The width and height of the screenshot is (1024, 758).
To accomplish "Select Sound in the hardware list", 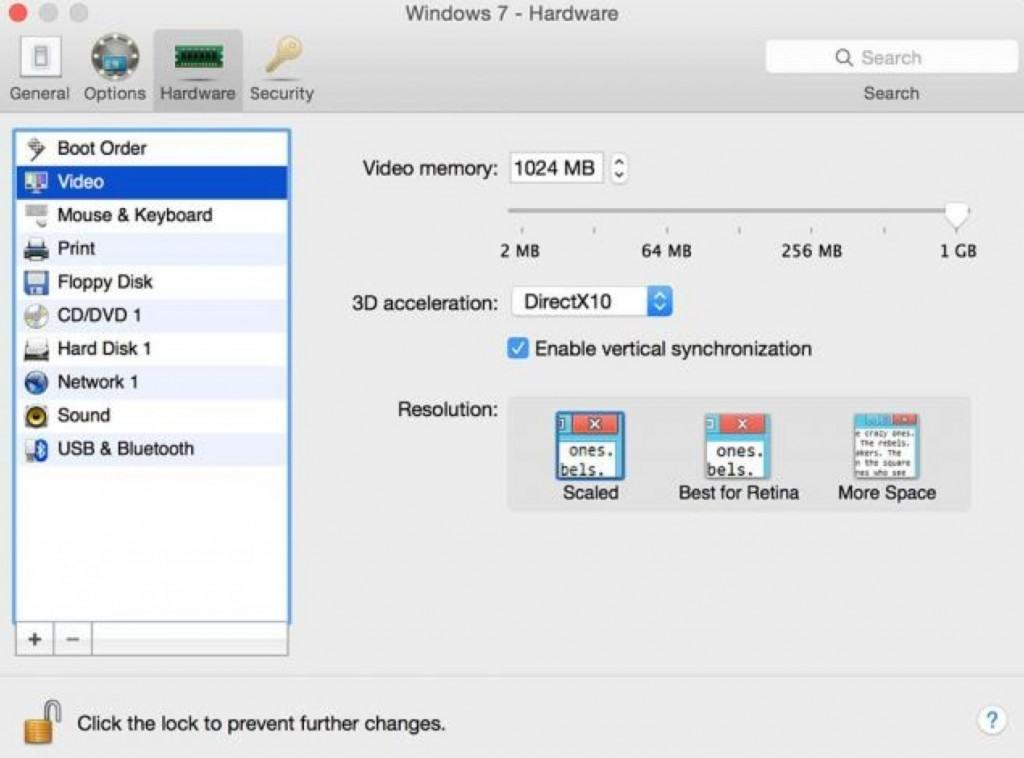I will pyautogui.click(x=152, y=415).
